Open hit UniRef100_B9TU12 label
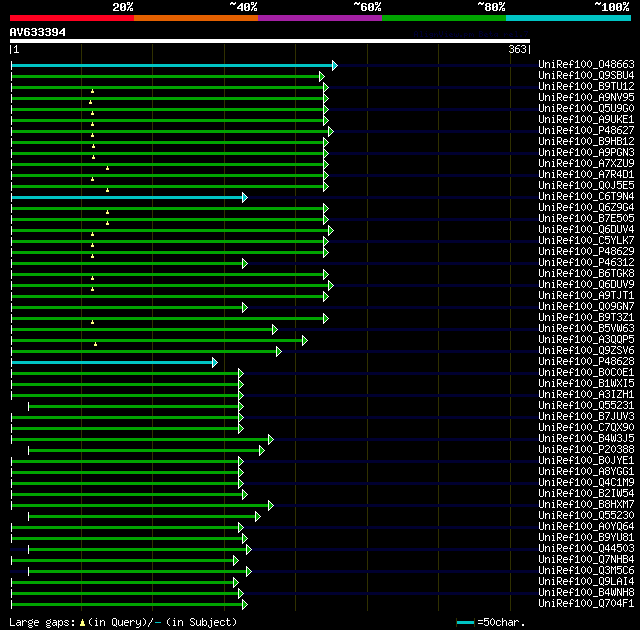 (x=586, y=86)
